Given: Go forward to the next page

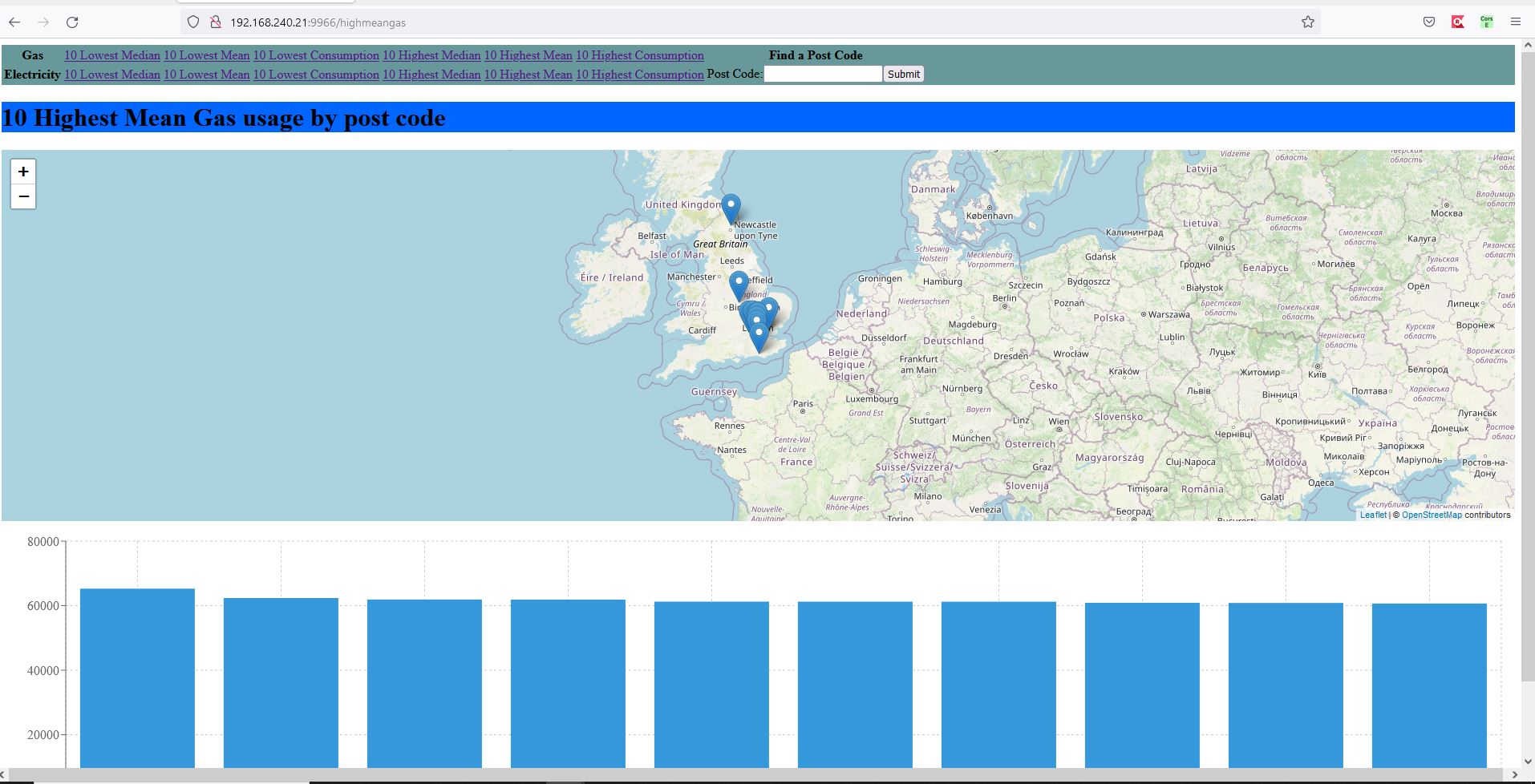Looking at the screenshot, I should pos(43,22).
